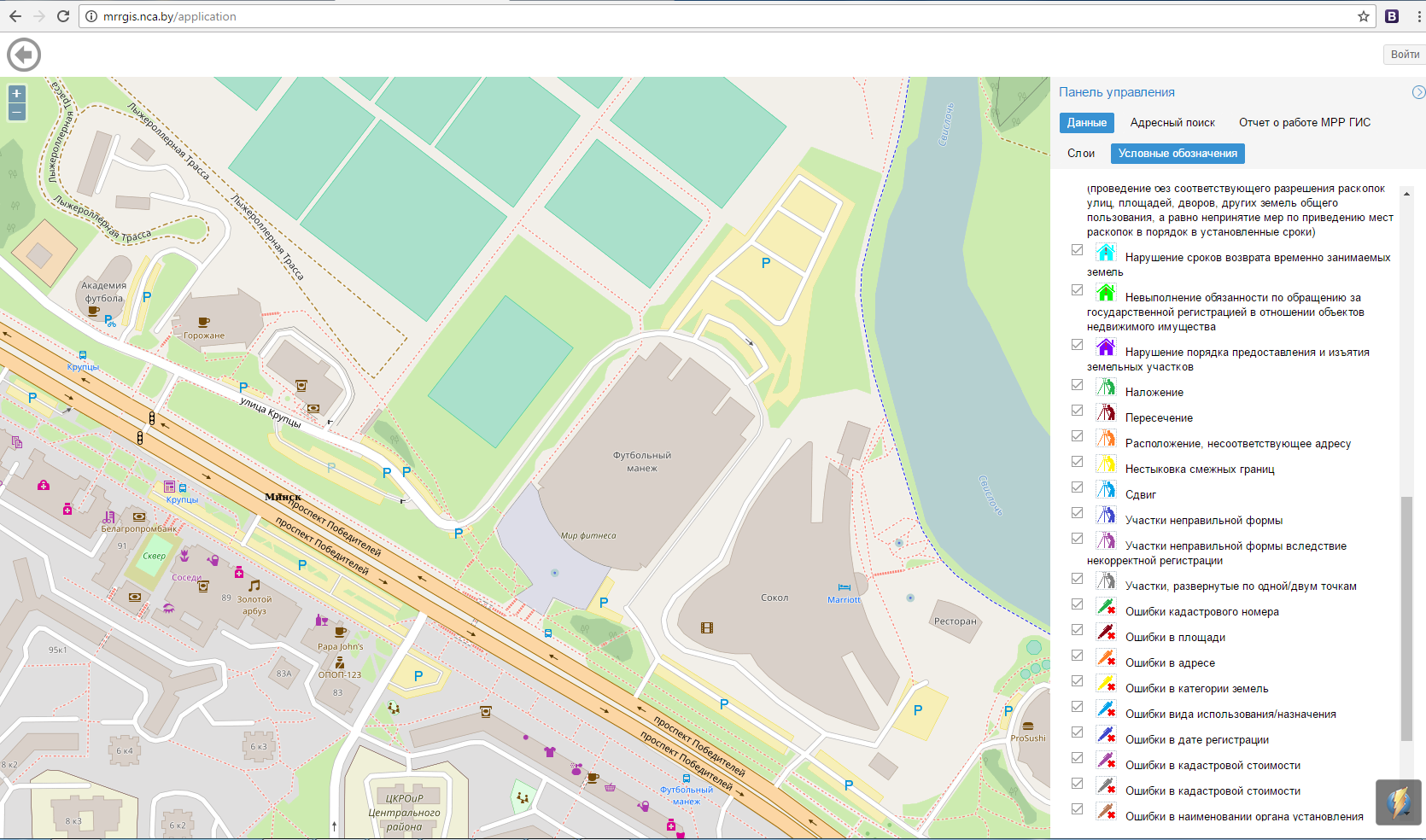Screen dimensions: 1426x840
Task: Click the map zoom out minus button
Action: pos(16,113)
